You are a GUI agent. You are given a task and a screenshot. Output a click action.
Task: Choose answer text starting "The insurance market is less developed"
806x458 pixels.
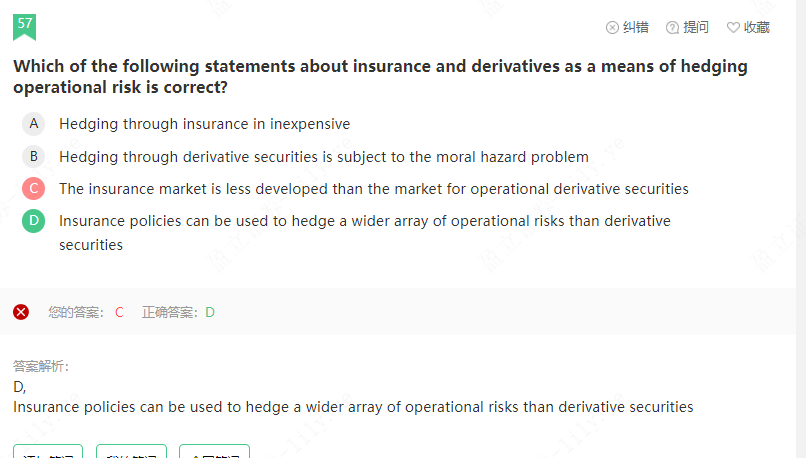(373, 188)
